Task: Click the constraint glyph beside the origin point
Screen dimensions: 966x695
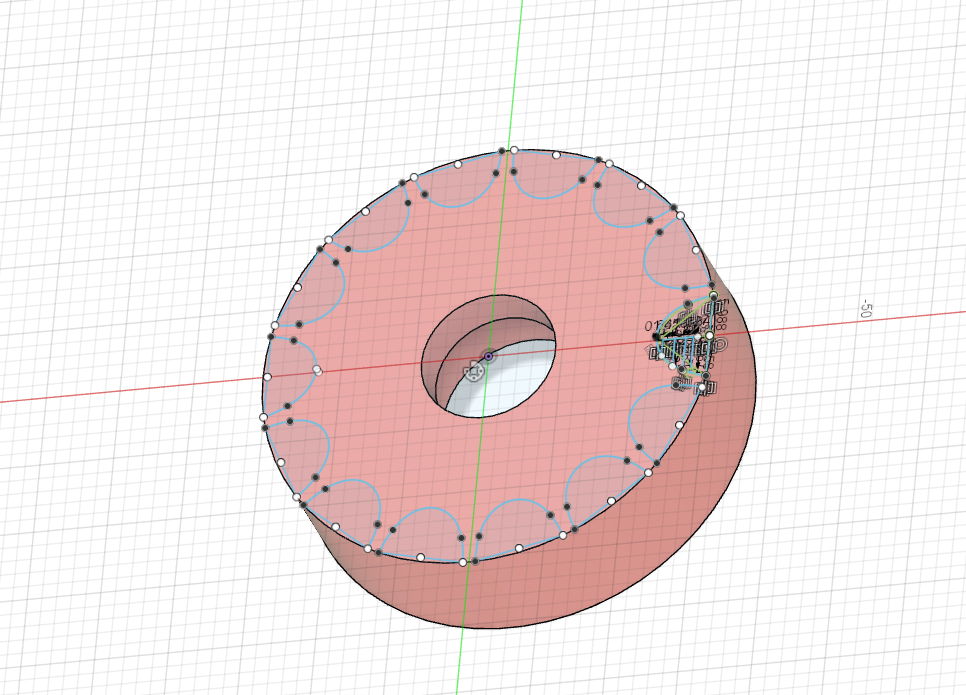Action: (474, 372)
